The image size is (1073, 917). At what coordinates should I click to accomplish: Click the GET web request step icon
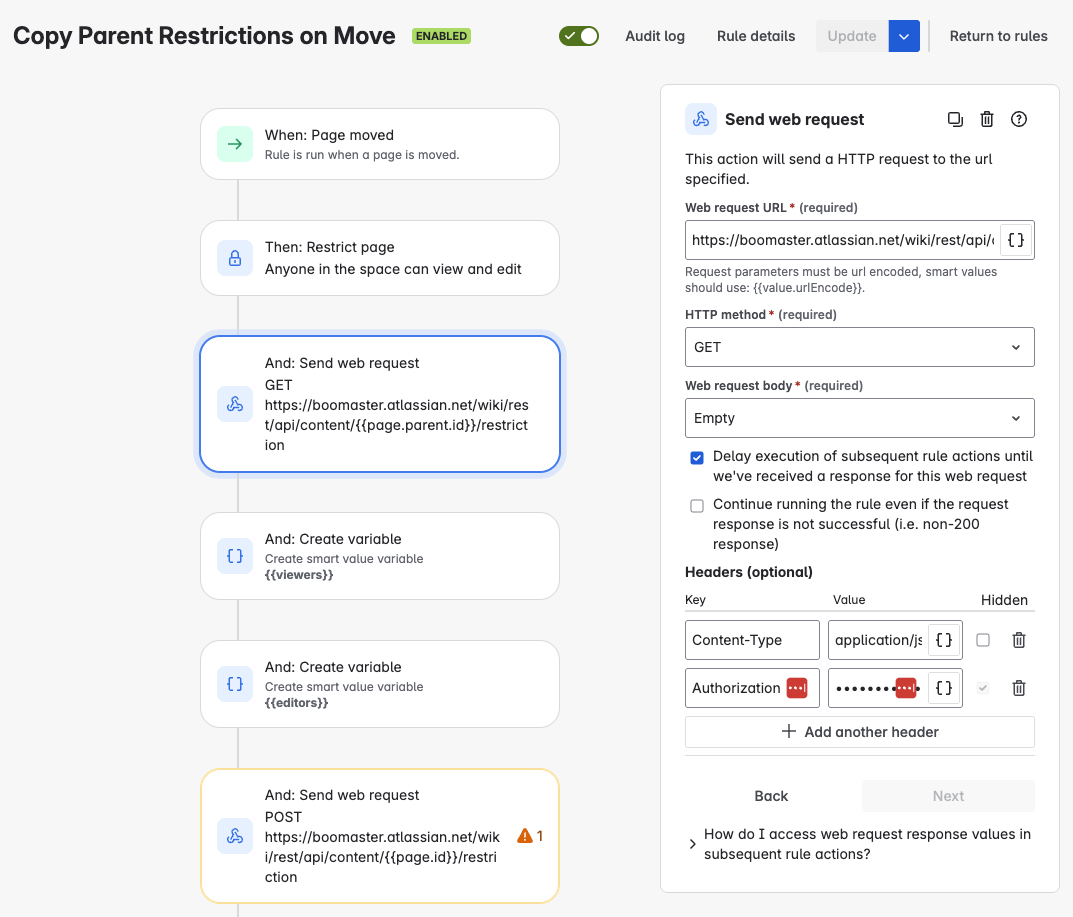[x=235, y=404]
